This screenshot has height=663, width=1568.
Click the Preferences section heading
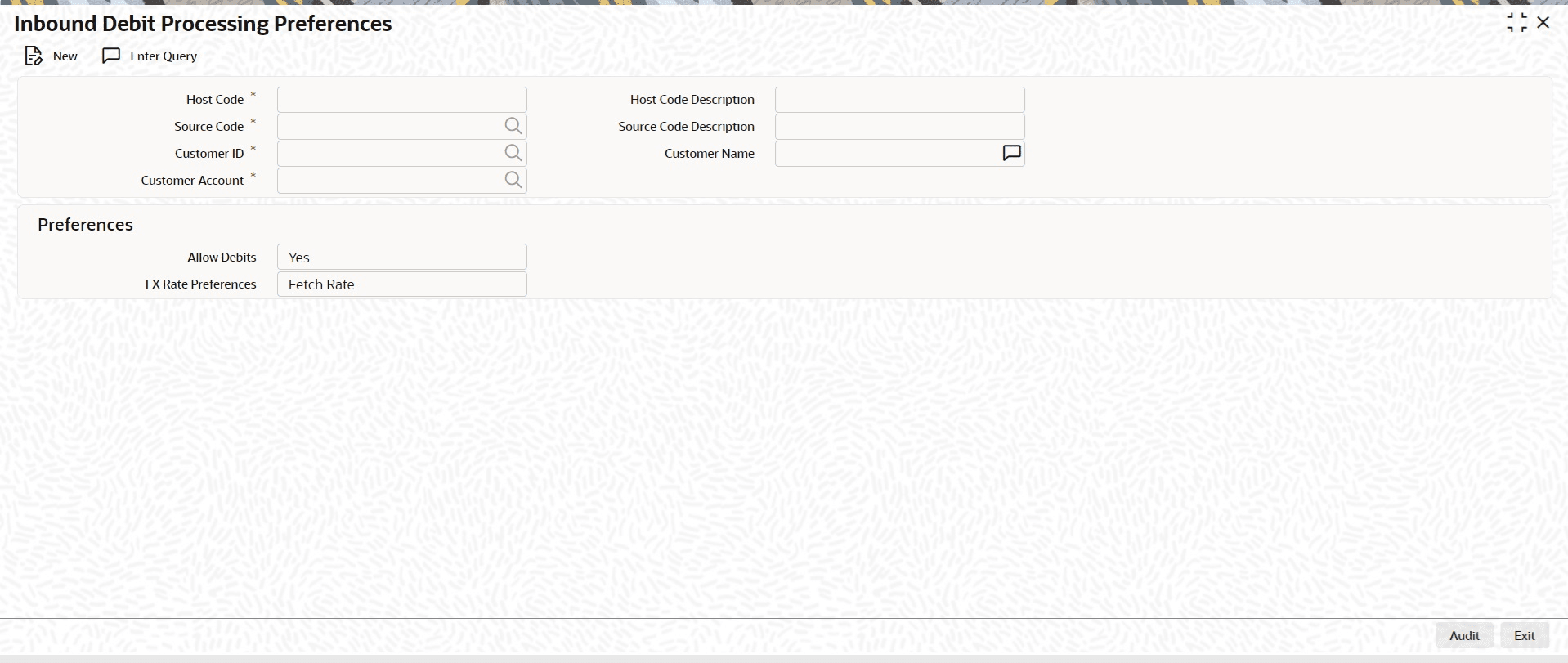coord(85,224)
